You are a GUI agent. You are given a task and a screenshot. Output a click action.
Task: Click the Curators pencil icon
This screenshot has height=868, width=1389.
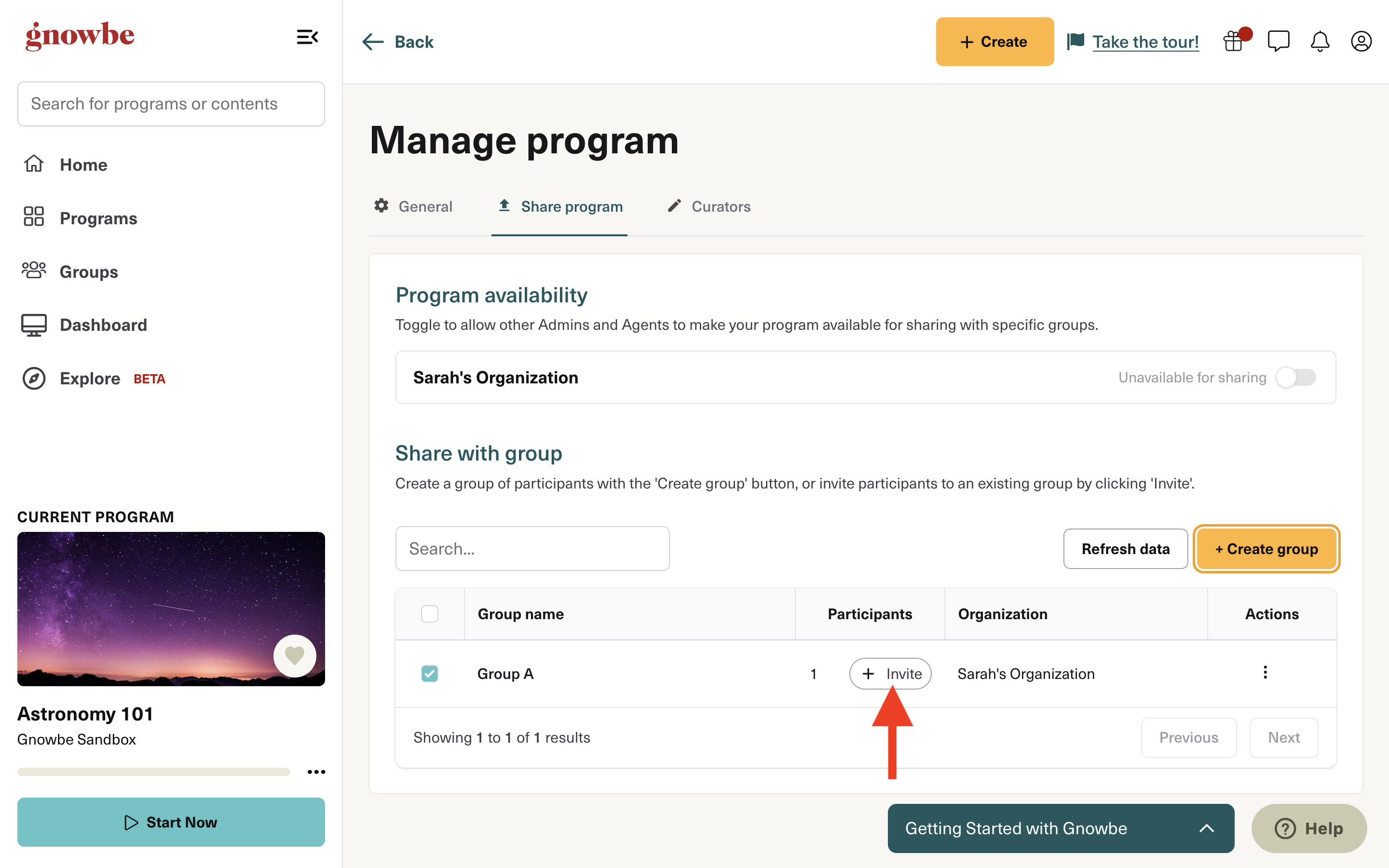674,205
